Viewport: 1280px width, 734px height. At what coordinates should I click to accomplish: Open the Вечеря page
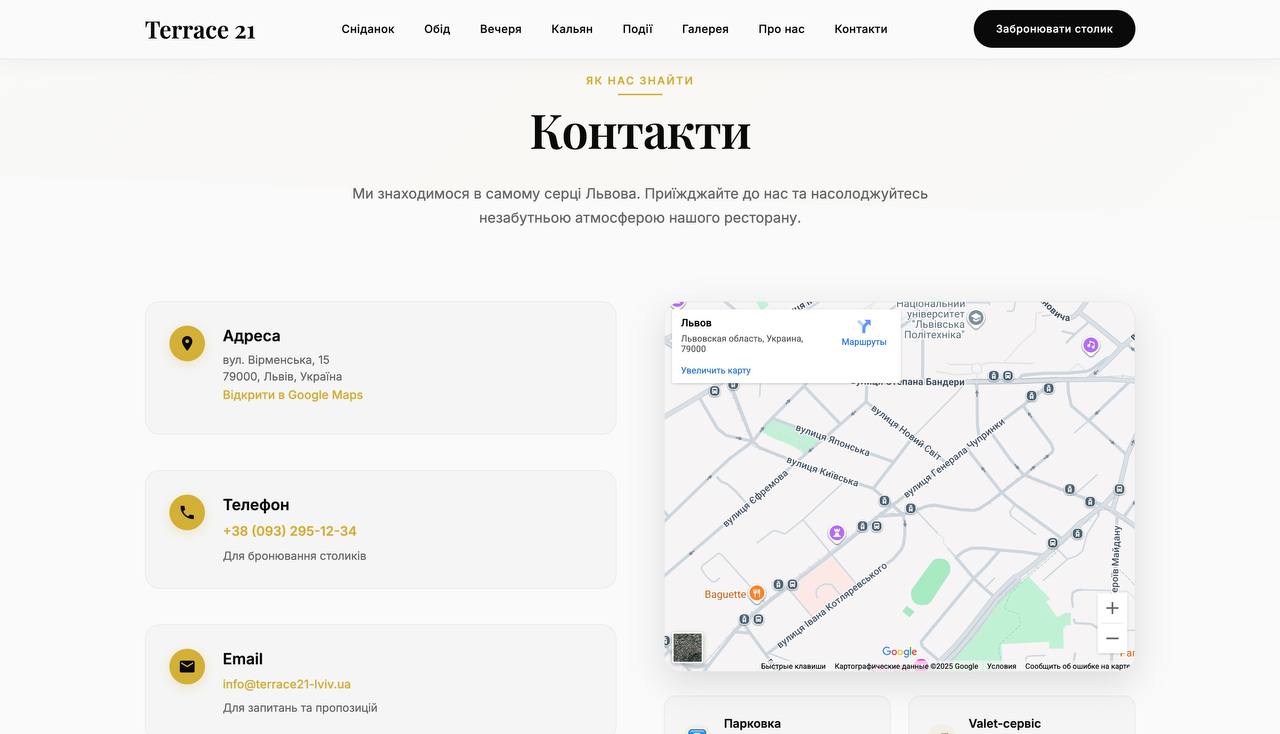(501, 29)
